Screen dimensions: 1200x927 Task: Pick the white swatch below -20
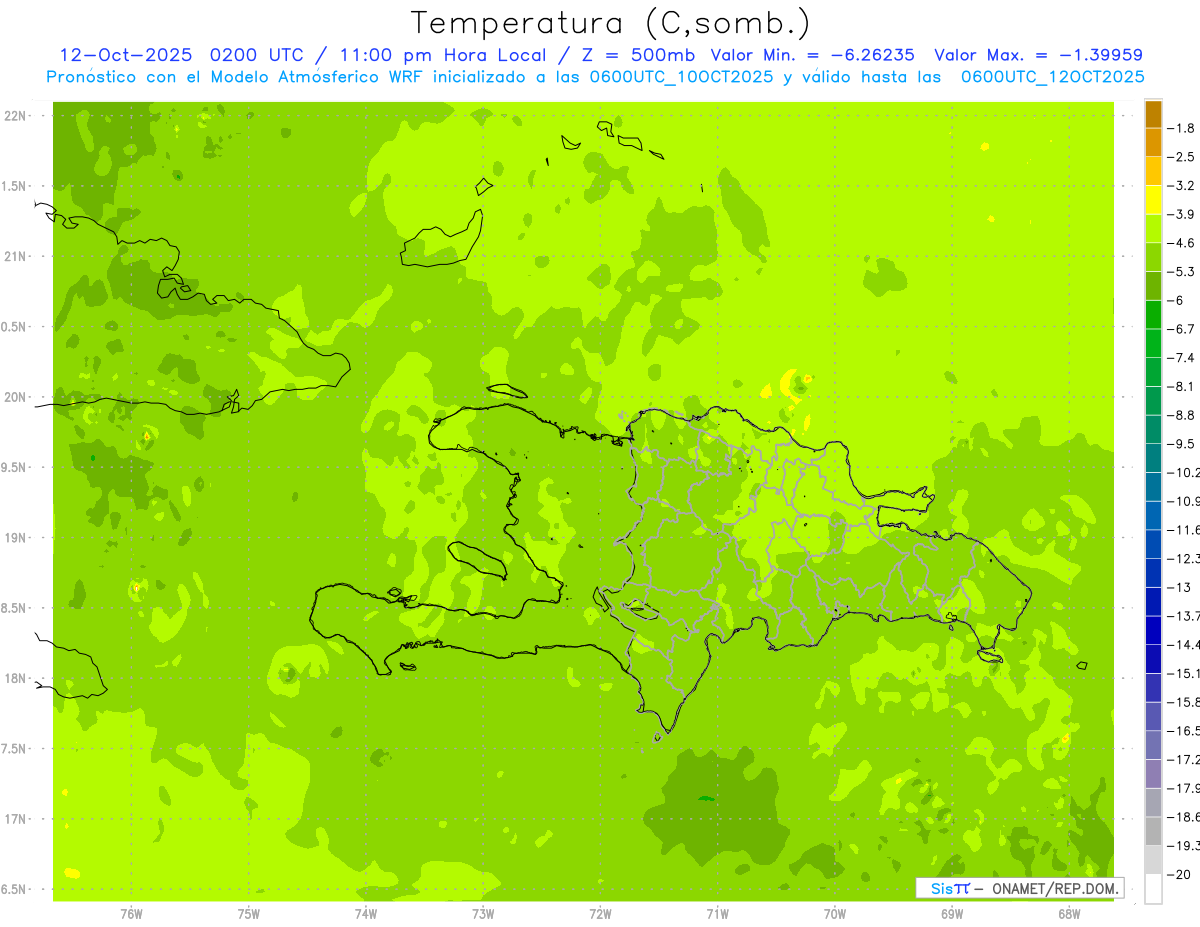coord(1153,888)
